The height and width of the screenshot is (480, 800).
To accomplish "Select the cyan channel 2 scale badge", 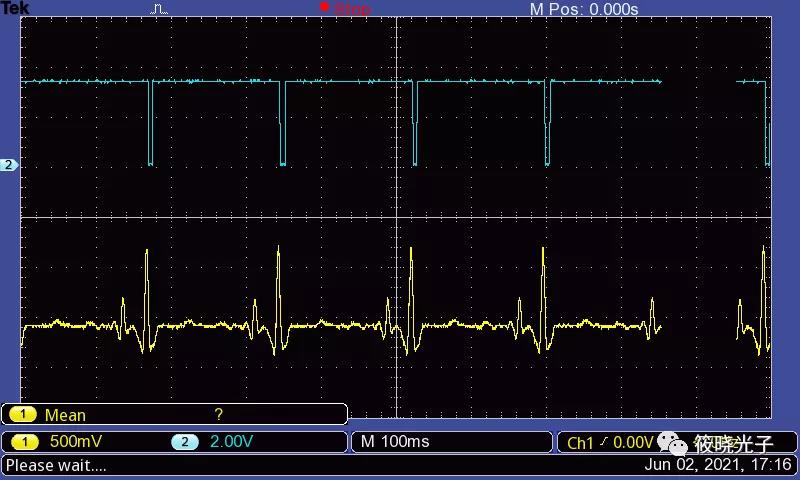I will pos(184,441).
